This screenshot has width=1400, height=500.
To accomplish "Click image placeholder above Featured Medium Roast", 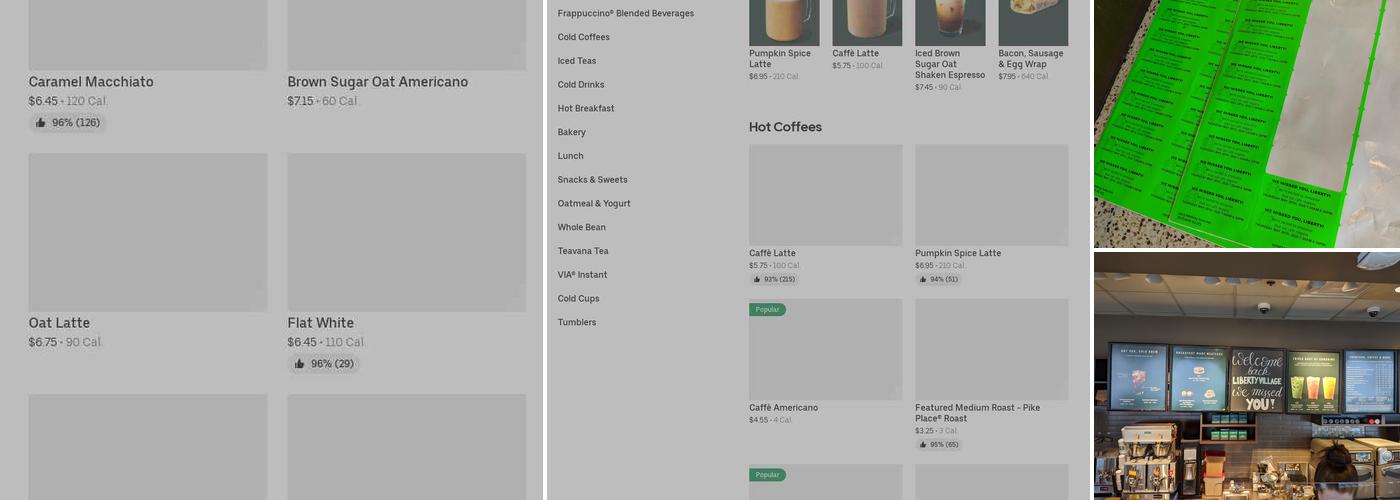I will [992, 350].
